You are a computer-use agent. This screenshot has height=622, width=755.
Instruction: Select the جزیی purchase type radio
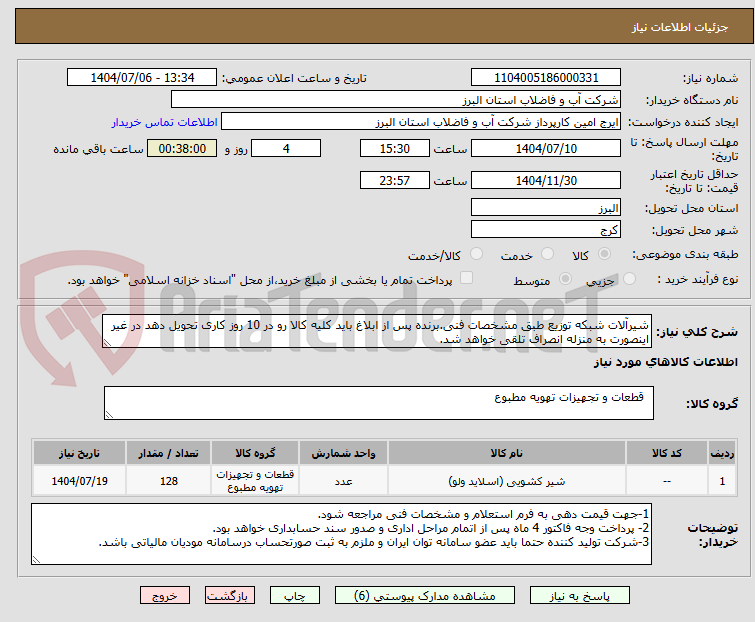tap(629, 279)
